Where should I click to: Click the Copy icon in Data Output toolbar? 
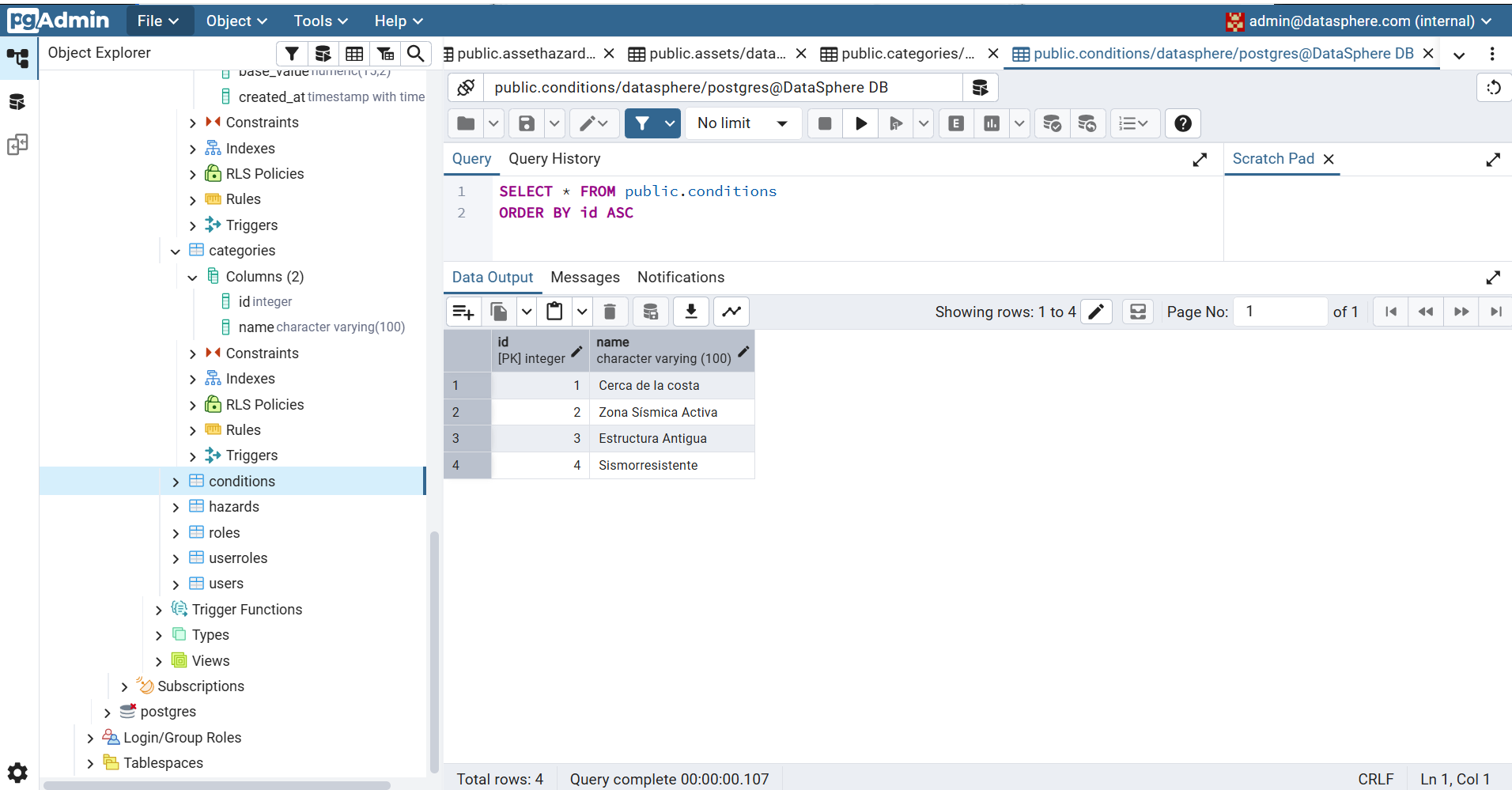click(499, 312)
